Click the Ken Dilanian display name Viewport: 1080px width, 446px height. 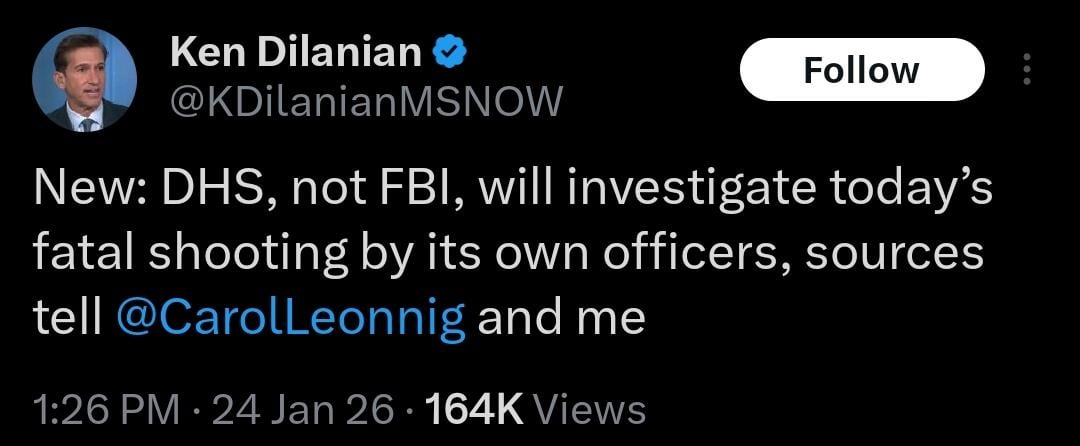point(296,52)
